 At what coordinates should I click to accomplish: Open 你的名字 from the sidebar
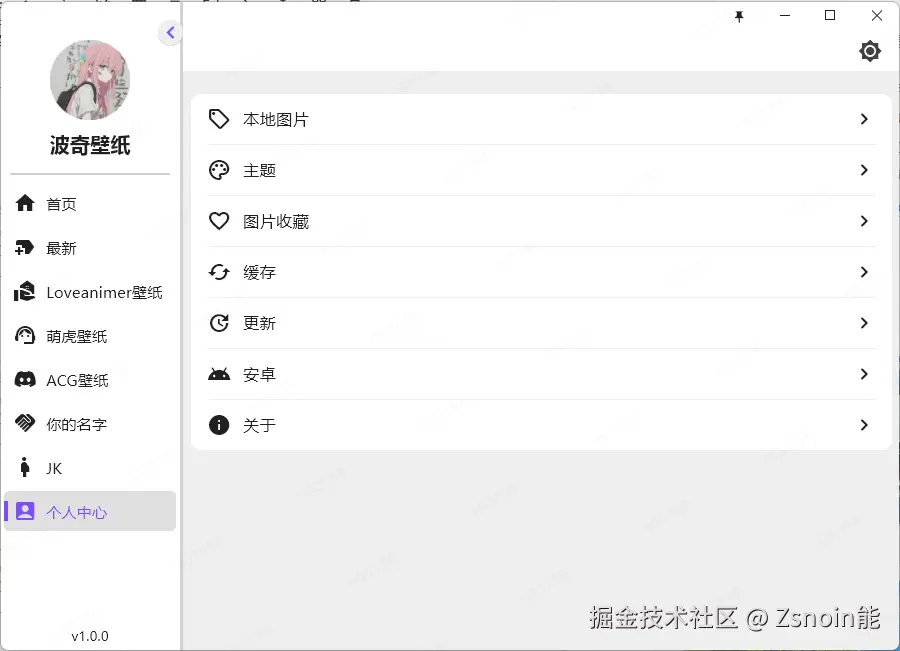coord(90,424)
